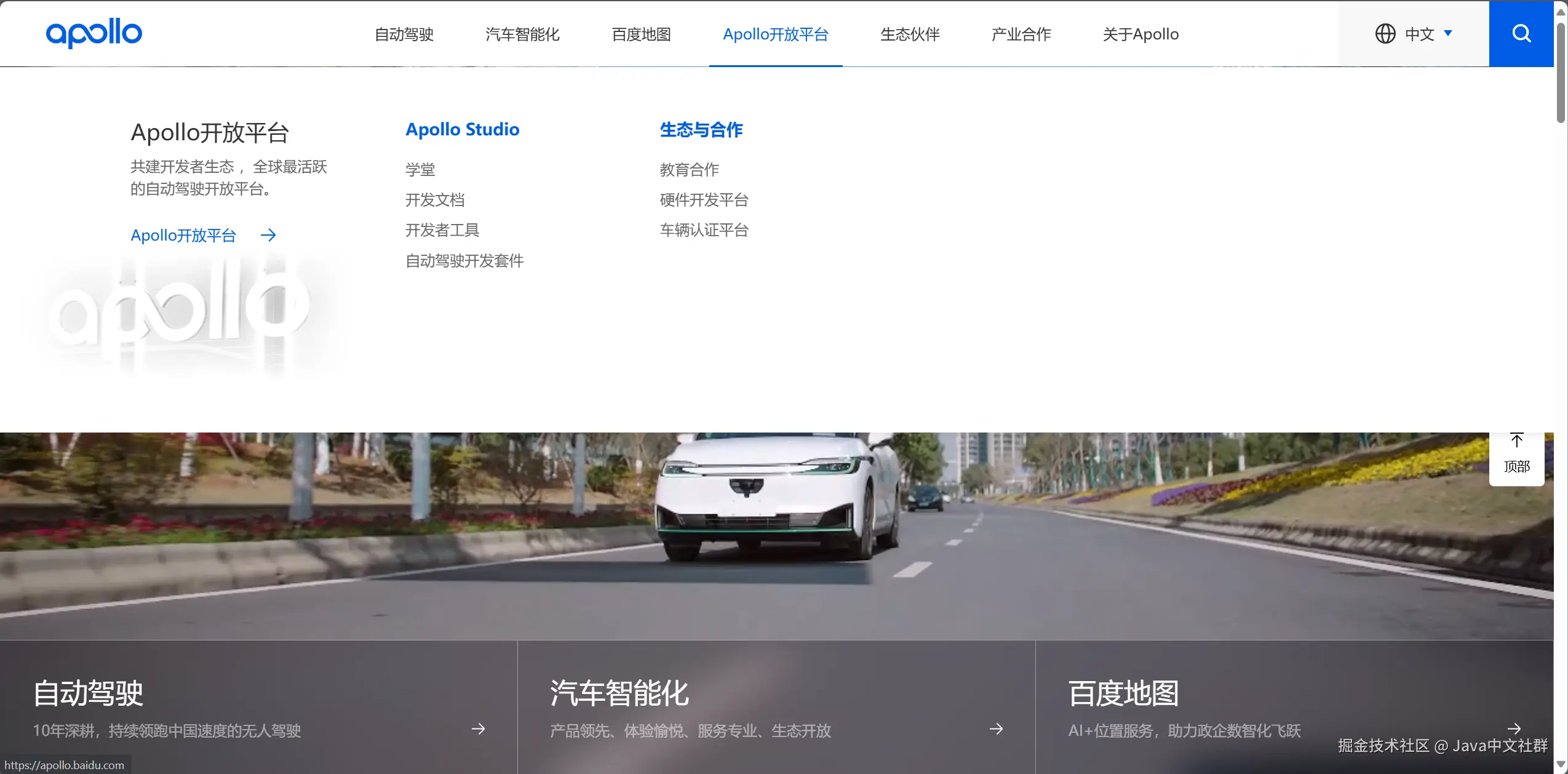Open the 学堂 link under Apollo Studio
1568x774 pixels.
pos(420,170)
